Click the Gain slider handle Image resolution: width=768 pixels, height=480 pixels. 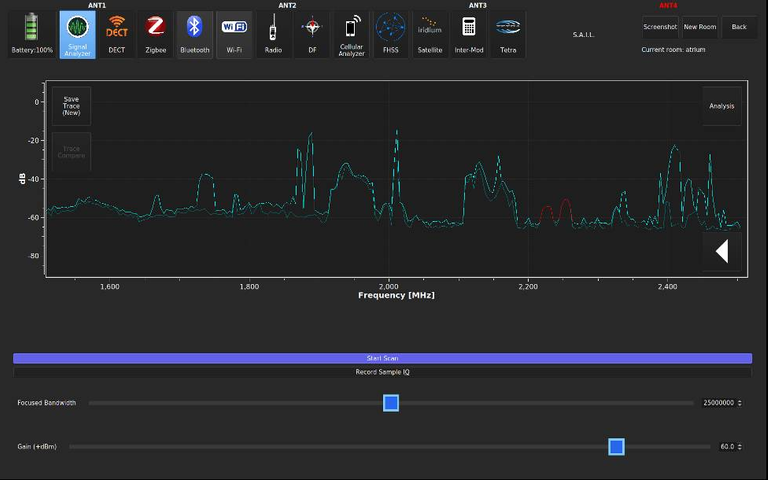coord(616,446)
